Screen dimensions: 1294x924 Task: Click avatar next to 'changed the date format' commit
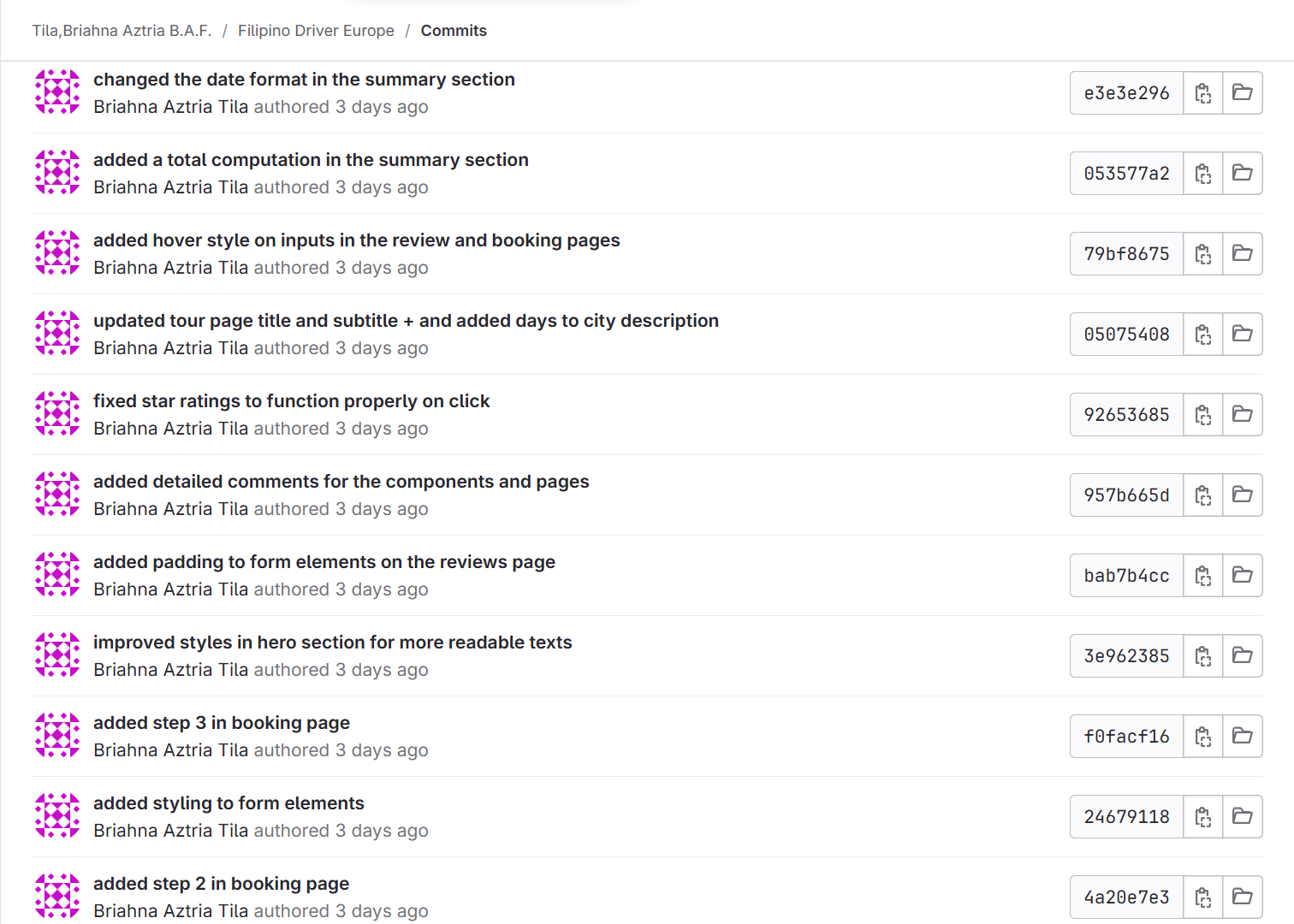pos(57,92)
